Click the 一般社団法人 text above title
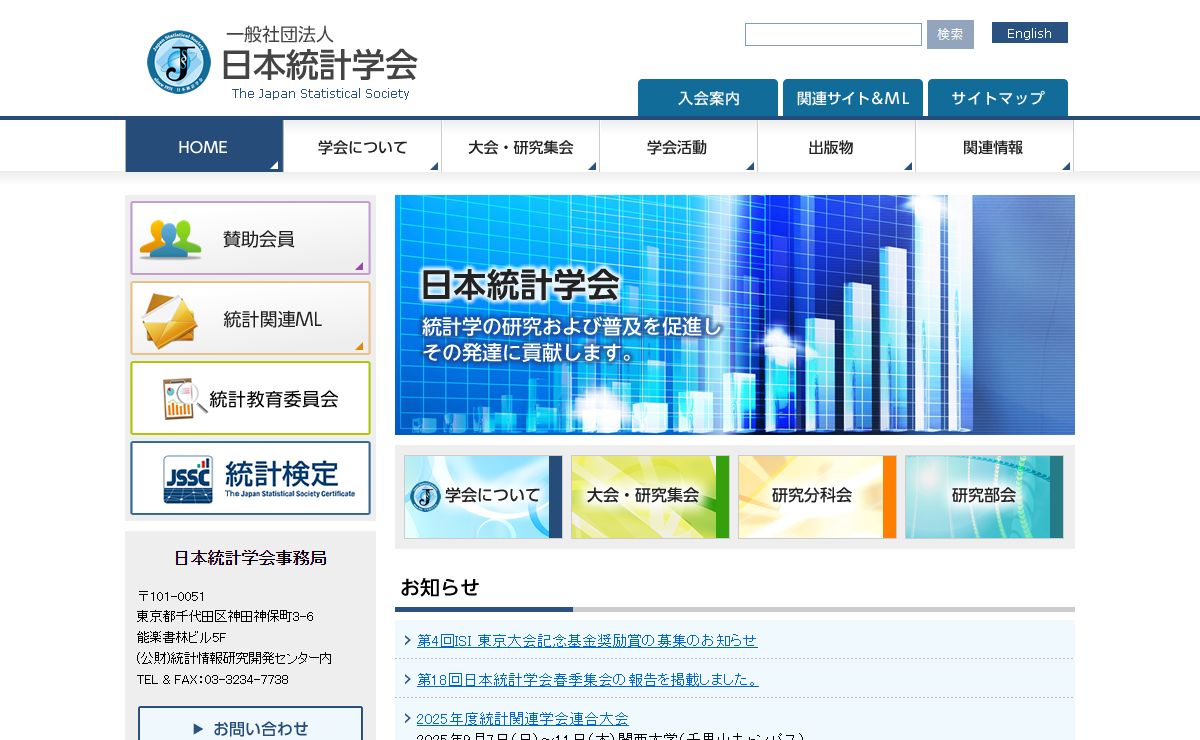Image resolution: width=1200 pixels, height=740 pixels. (x=280, y=34)
